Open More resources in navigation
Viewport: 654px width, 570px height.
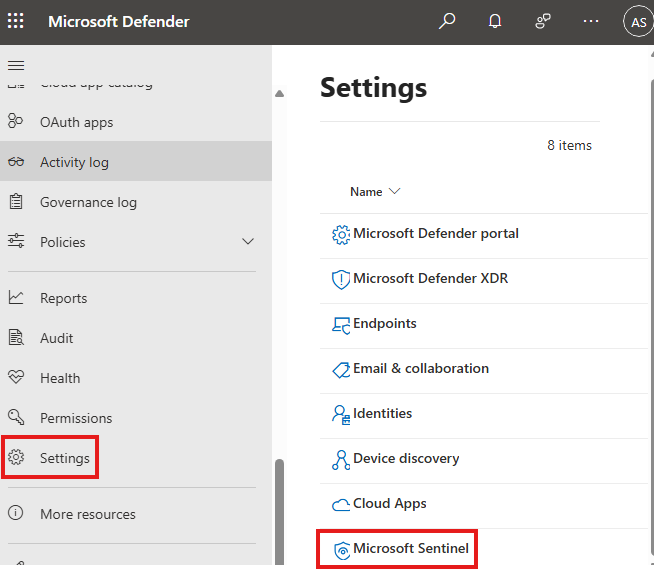tap(88, 514)
